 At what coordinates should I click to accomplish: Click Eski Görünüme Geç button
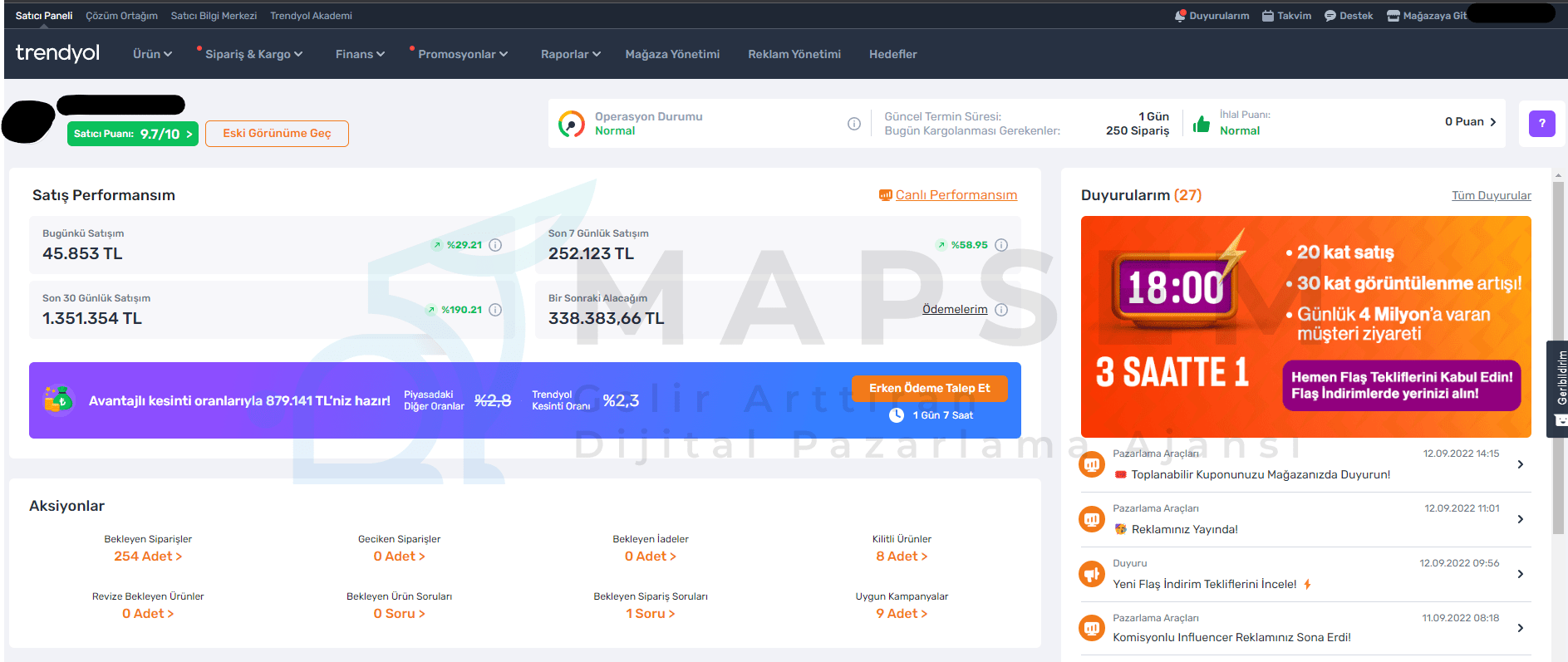[x=277, y=134]
